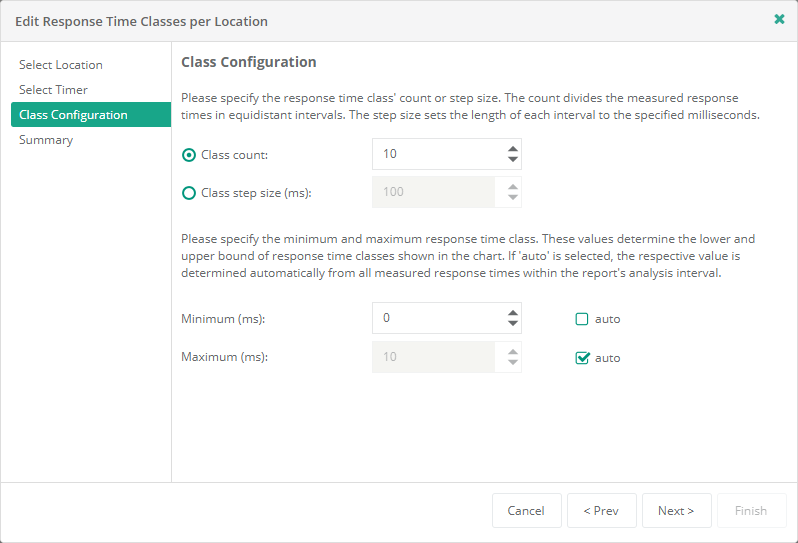Jump to the Summary step
This screenshot has height=543, width=798.
46,139
